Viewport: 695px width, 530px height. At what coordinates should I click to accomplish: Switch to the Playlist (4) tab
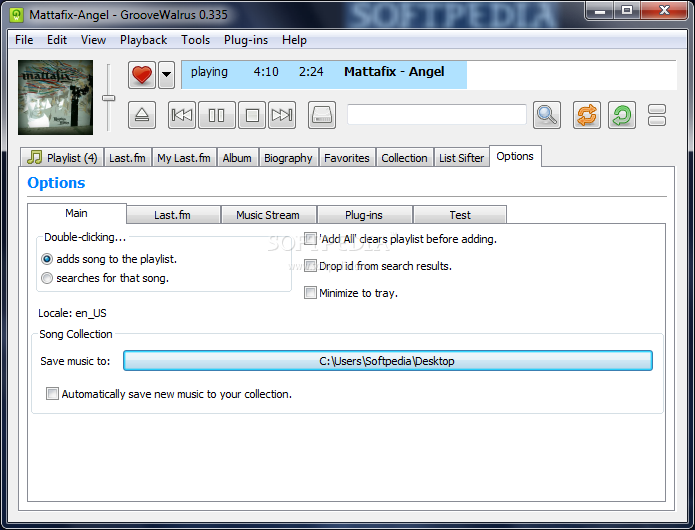pyautogui.click(x=62, y=158)
